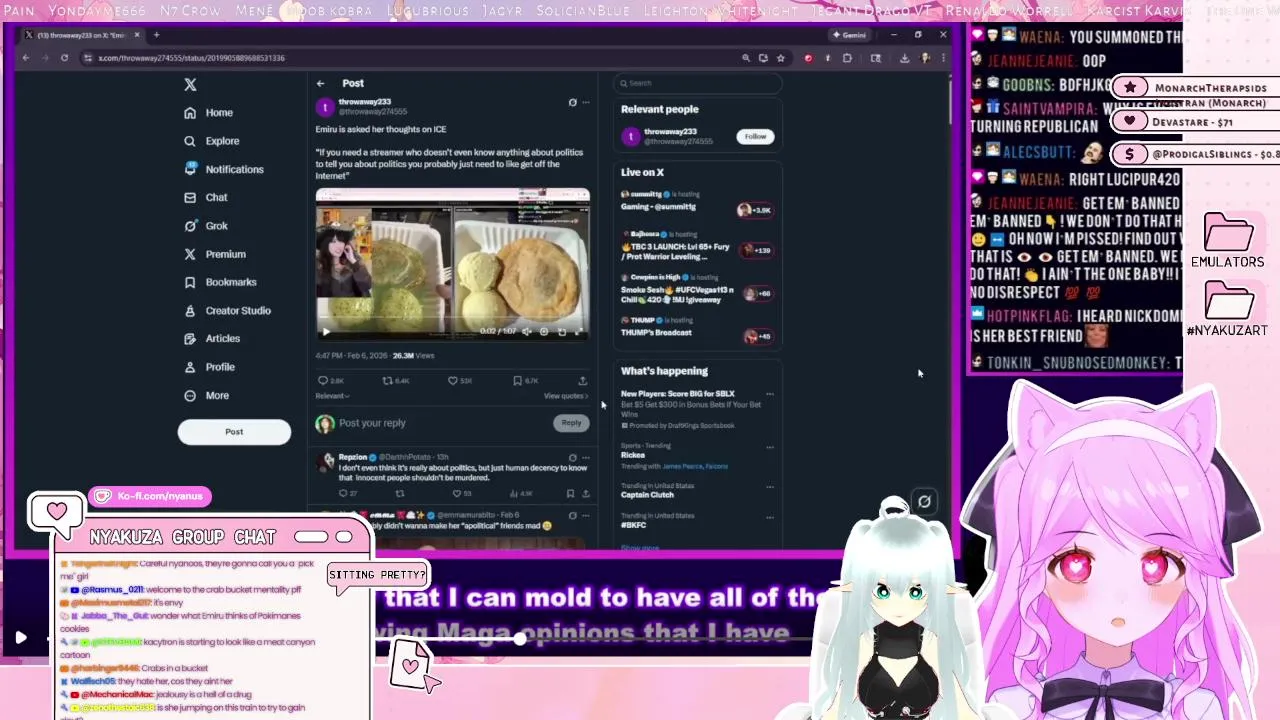The height and width of the screenshot is (720, 1280).
Task: Open the Gemini button in Chrome
Action: (x=849, y=35)
